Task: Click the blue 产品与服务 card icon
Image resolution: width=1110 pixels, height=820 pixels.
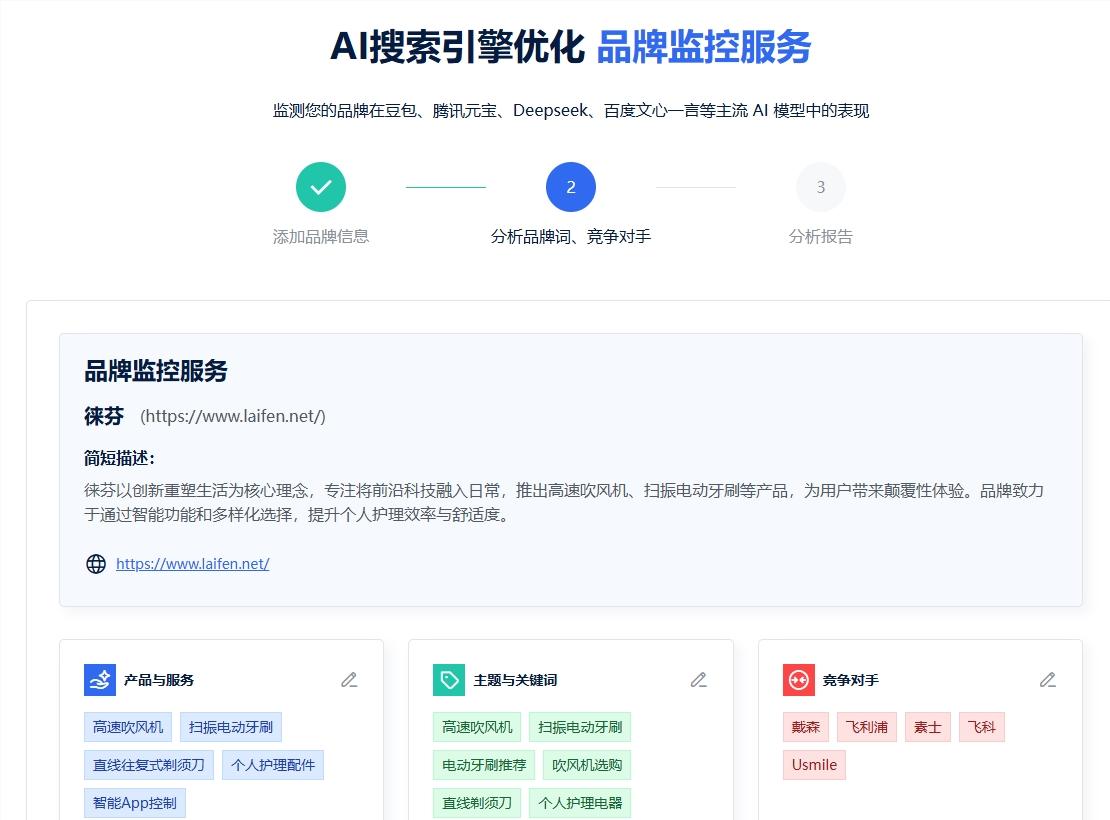Action: [100, 680]
